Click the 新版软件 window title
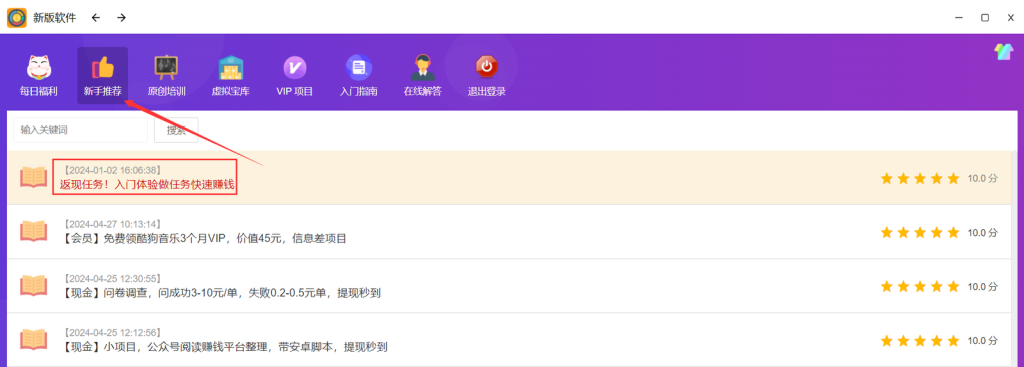Screen dimensions: 1024x367 (x=55, y=18)
